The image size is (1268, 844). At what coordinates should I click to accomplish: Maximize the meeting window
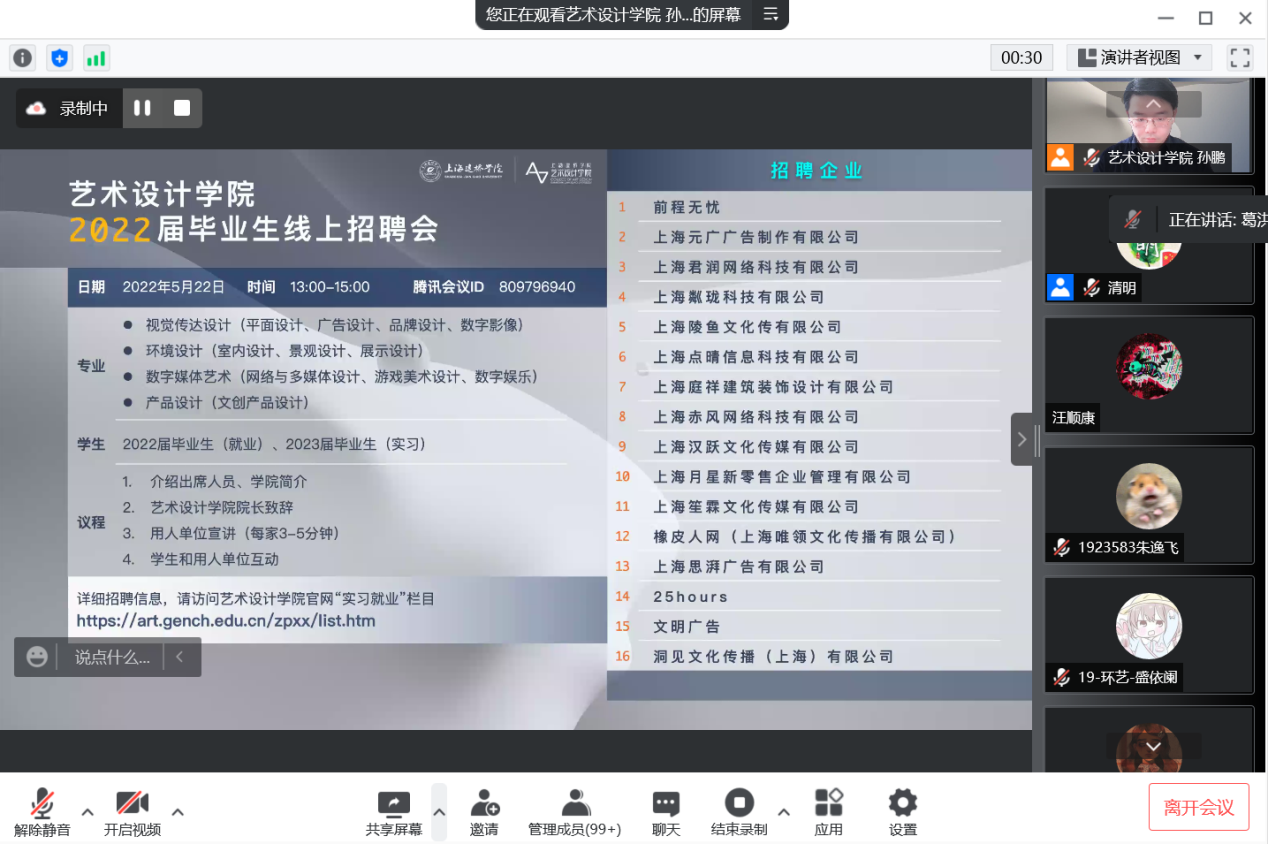coord(1205,18)
